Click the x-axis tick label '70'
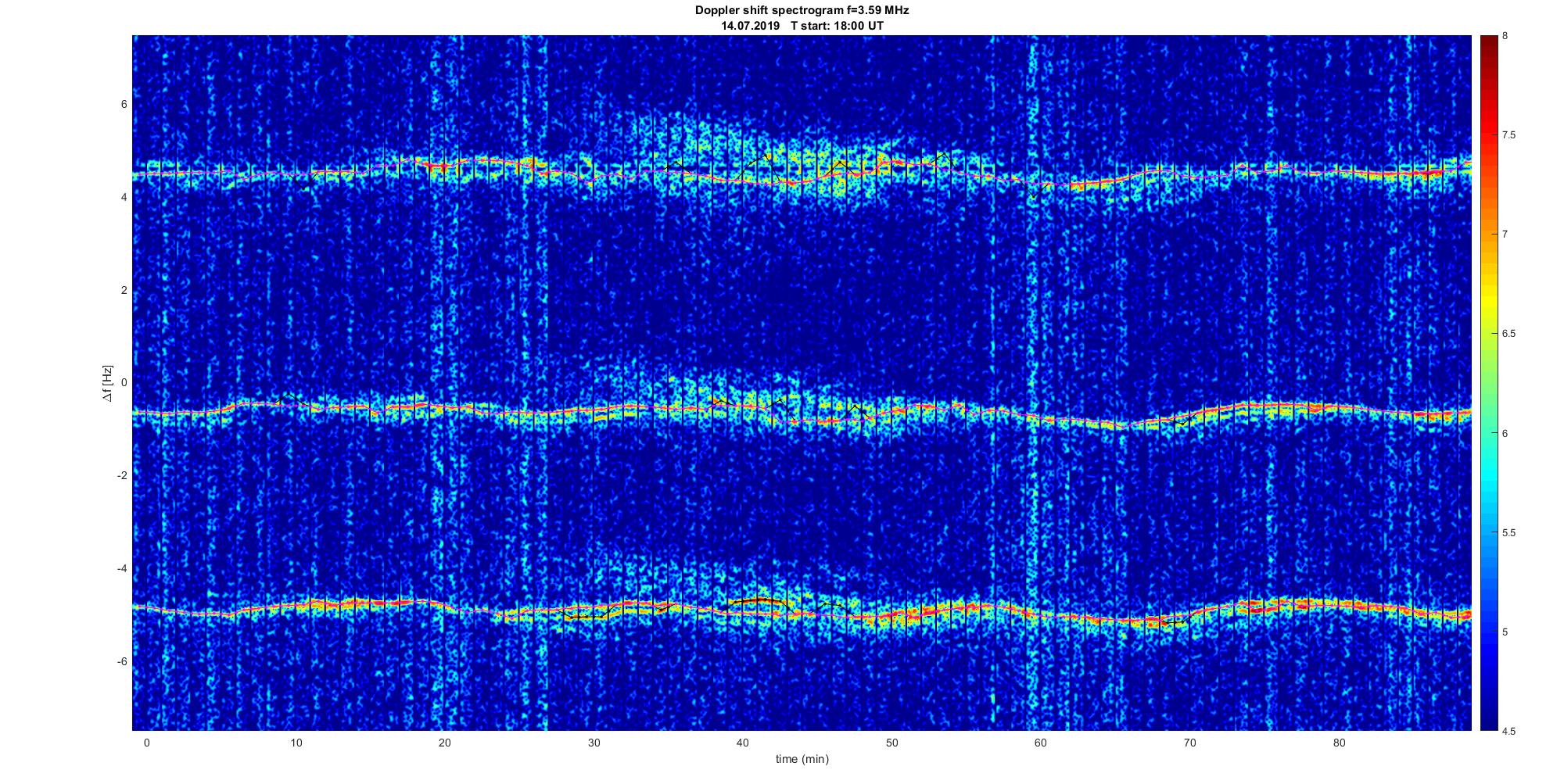 1190,743
